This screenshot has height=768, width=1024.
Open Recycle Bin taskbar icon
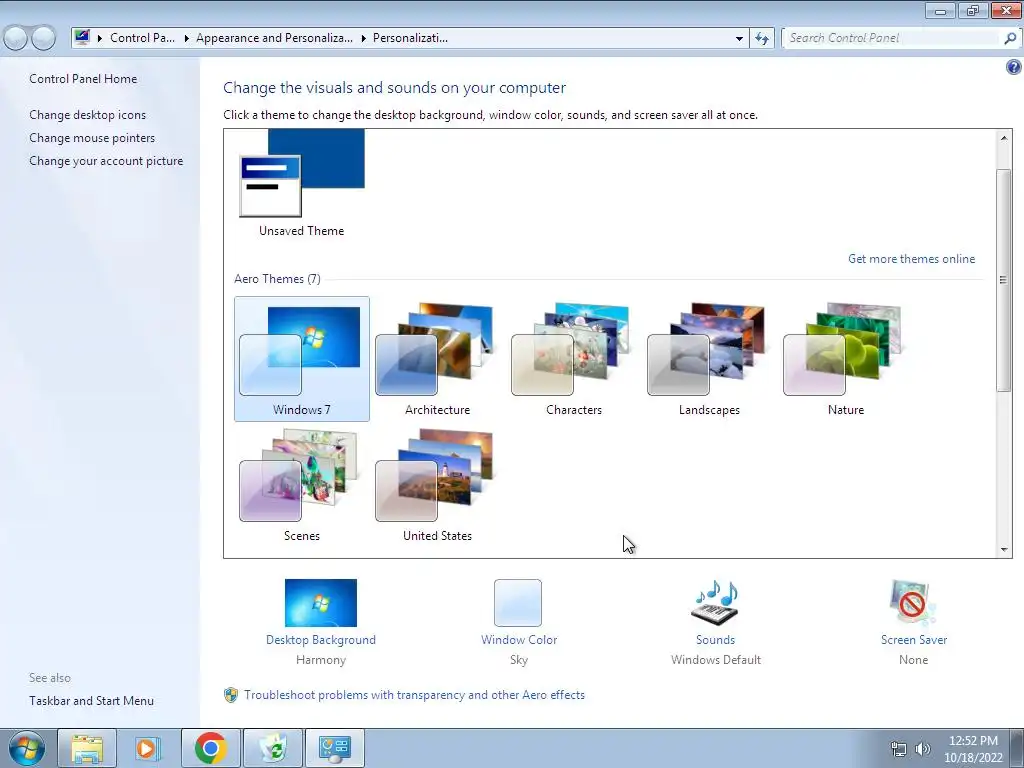click(272, 748)
